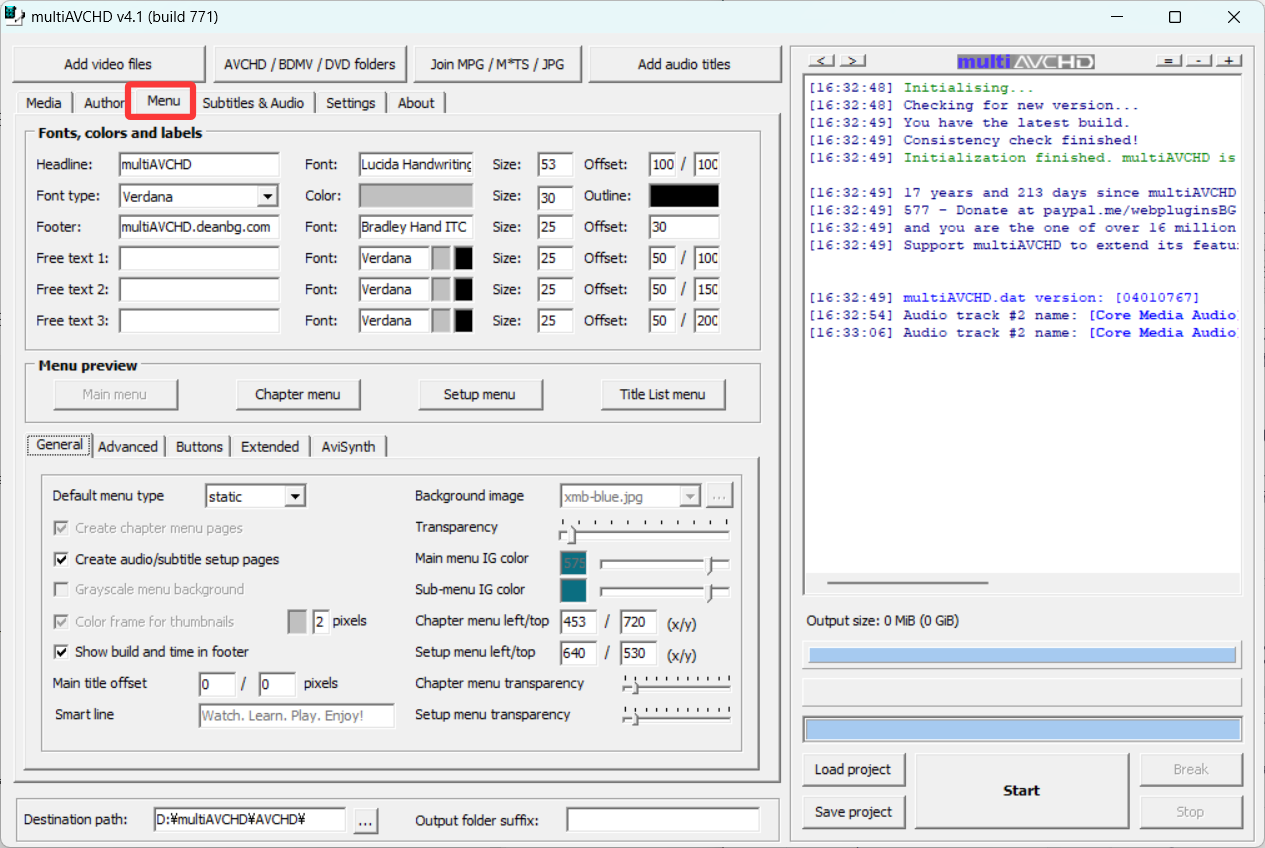Click the previous '<' log arrow button

coord(821,62)
